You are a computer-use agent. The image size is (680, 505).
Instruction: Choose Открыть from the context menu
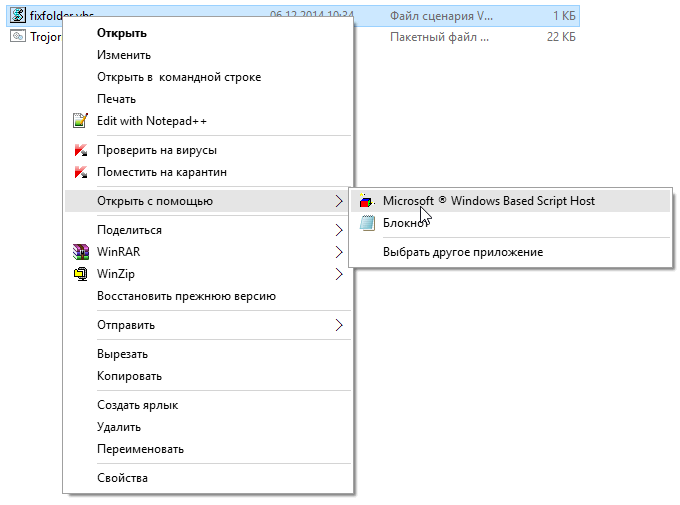208,33
